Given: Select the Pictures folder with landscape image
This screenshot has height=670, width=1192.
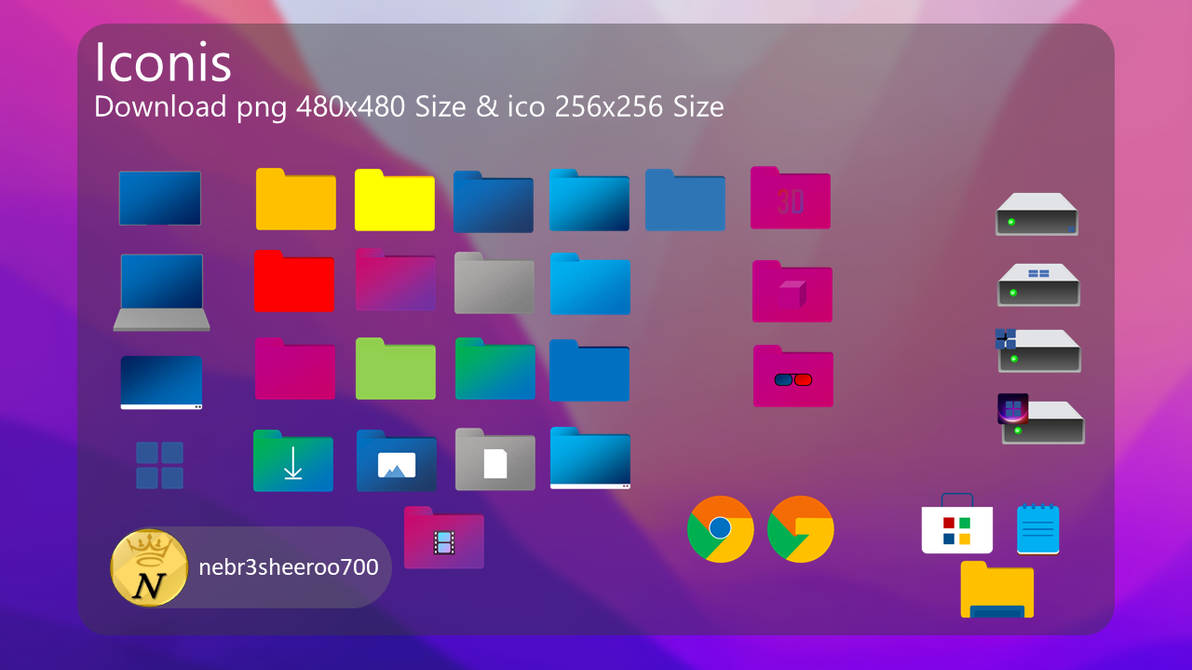Looking at the screenshot, I should 396,461.
